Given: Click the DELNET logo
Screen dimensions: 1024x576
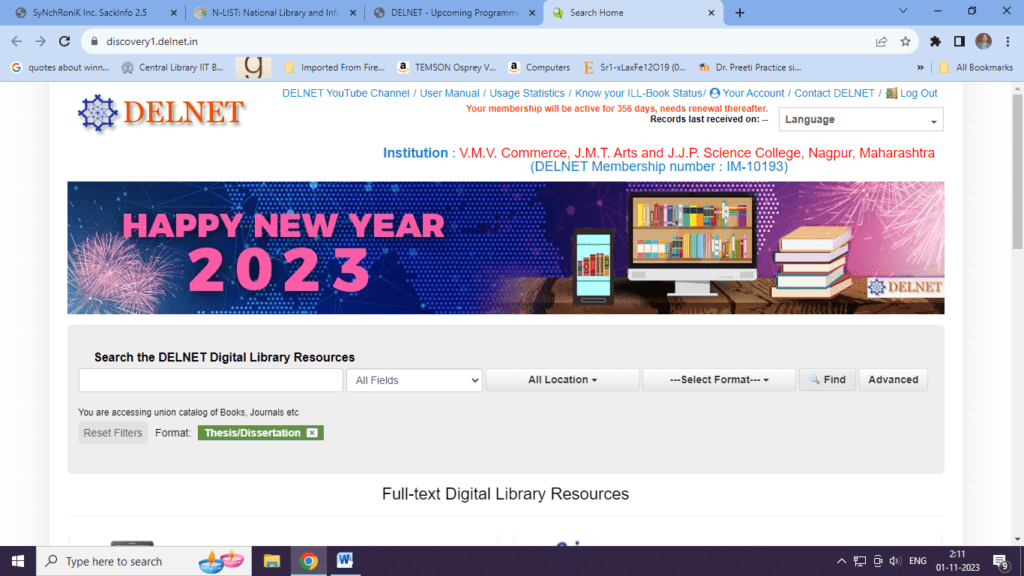Looking at the screenshot, I should (x=161, y=113).
